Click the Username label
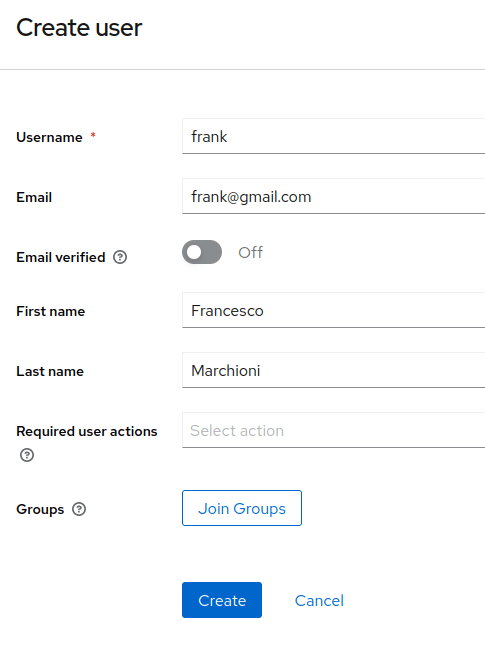The image size is (485, 650). click(x=49, y=137)
